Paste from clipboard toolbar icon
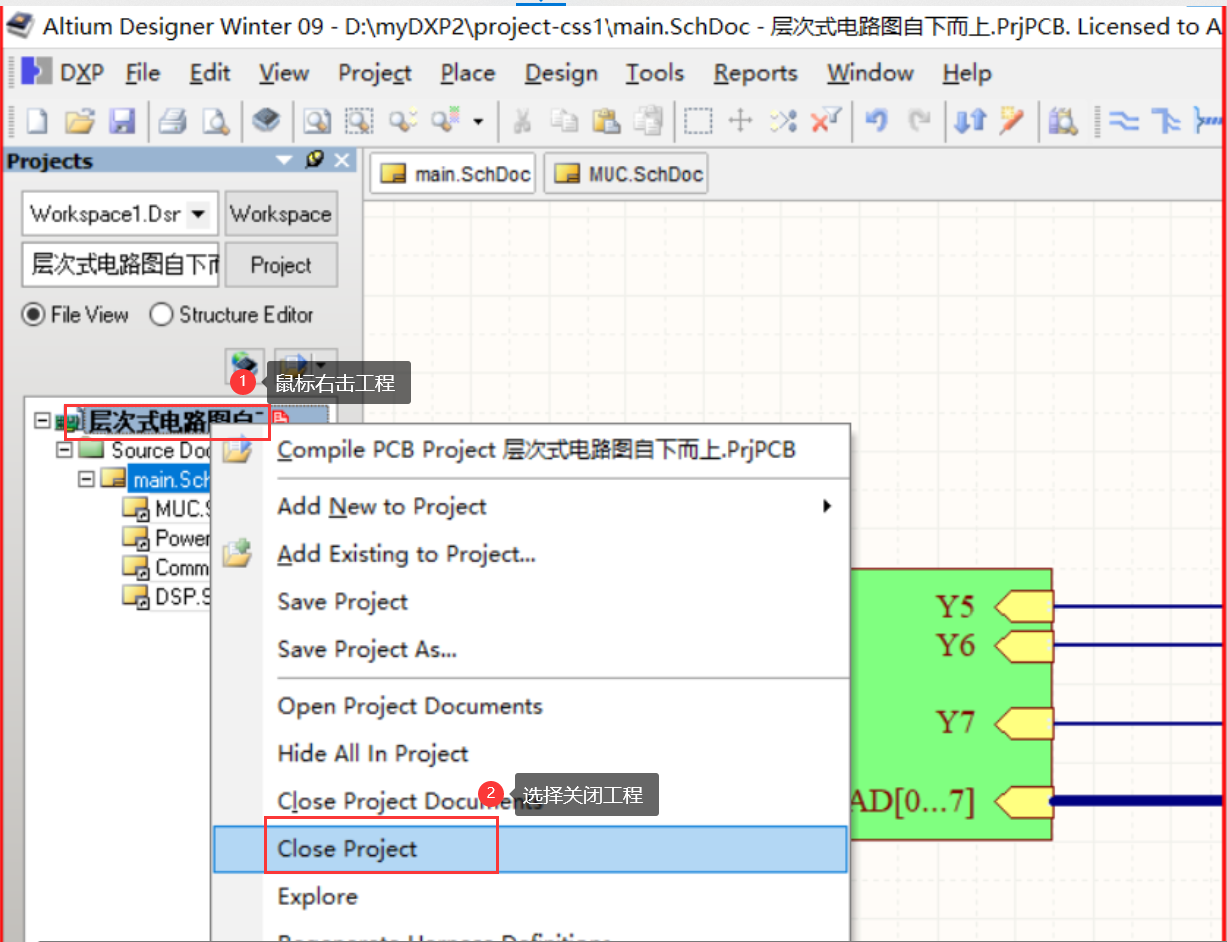This screenshot has height=942, width=1227. (606, 121)
